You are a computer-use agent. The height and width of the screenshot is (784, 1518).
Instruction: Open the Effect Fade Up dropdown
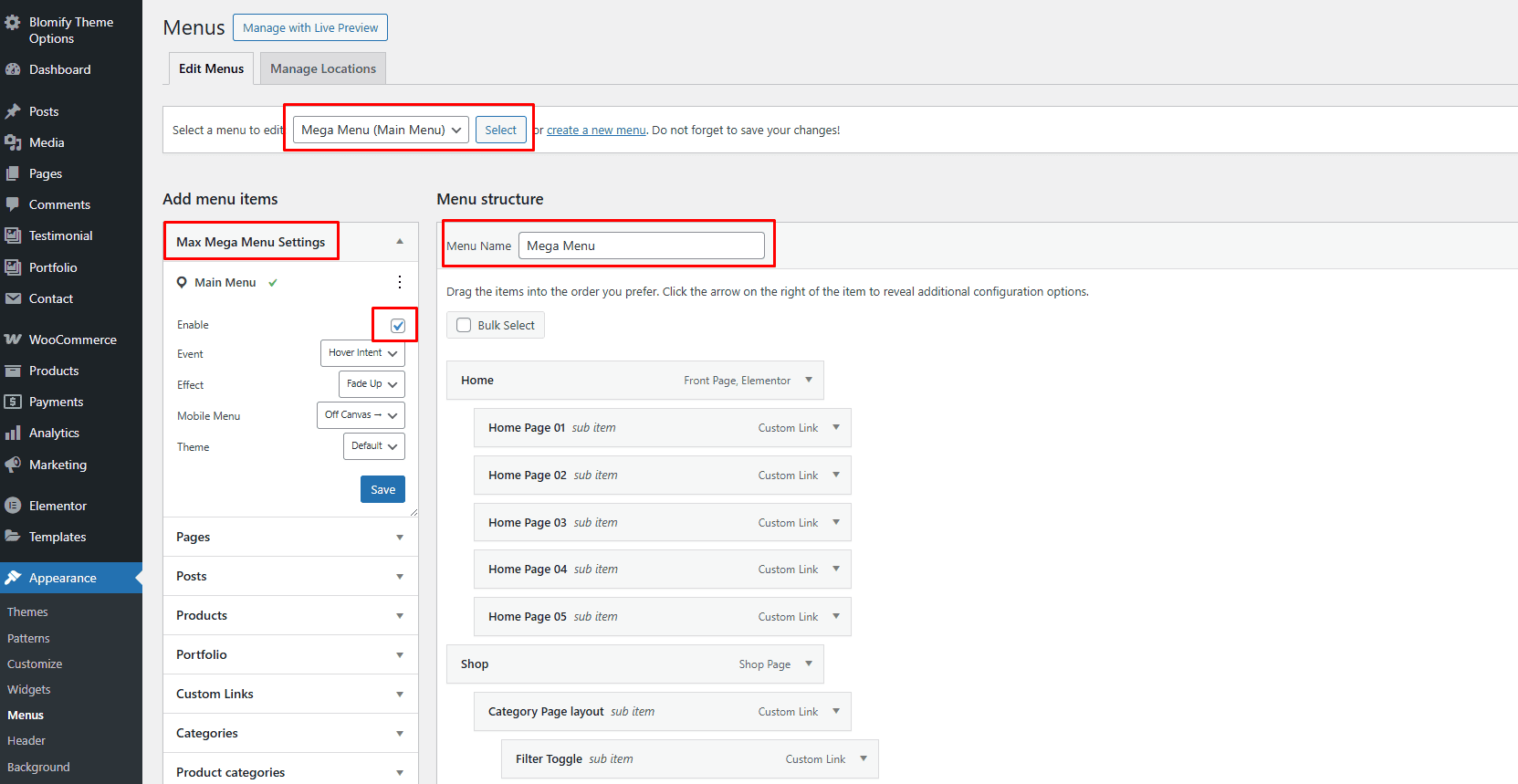click(372, 384)
